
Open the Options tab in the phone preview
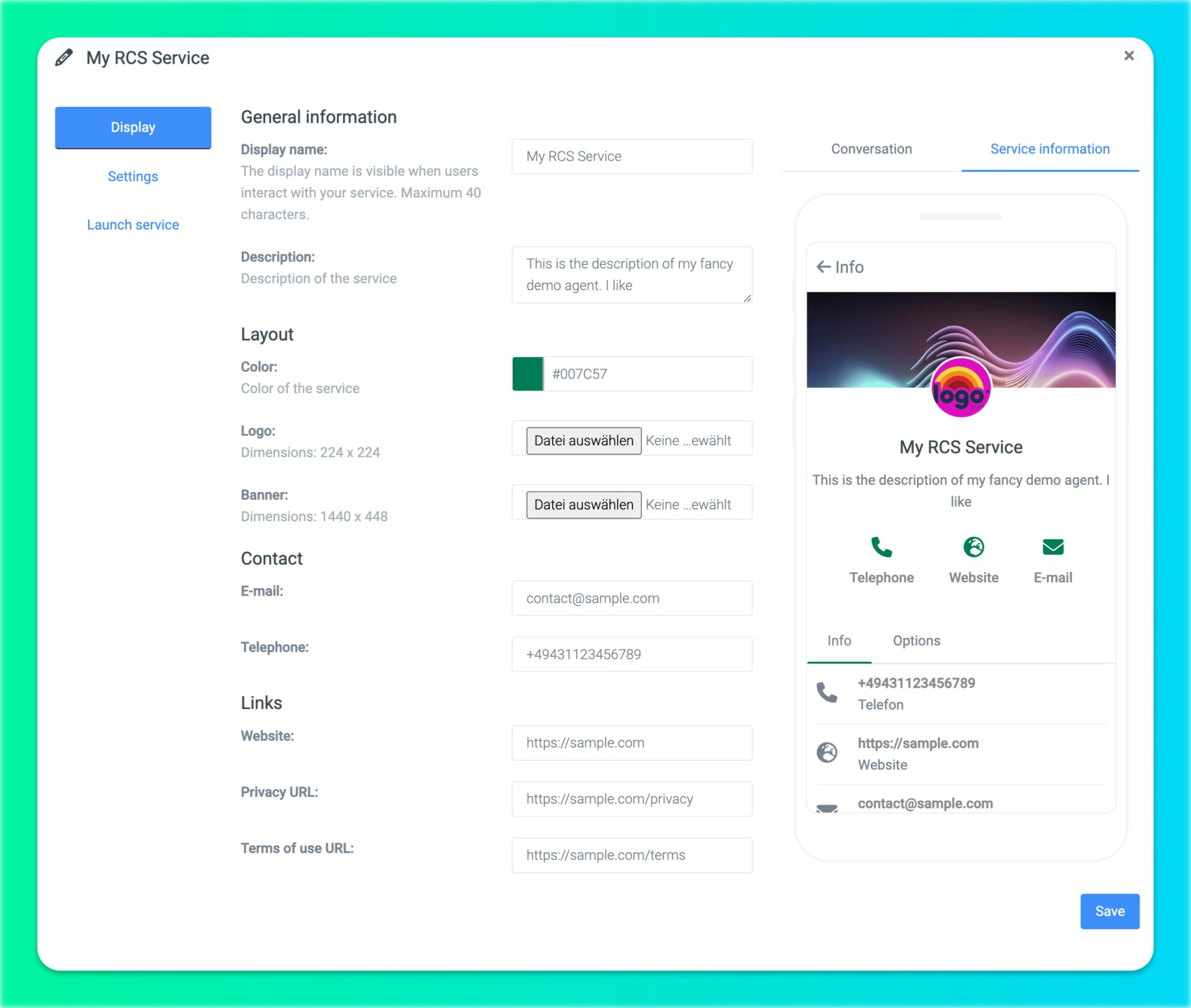pyautogui.click(x=916, y=641)
